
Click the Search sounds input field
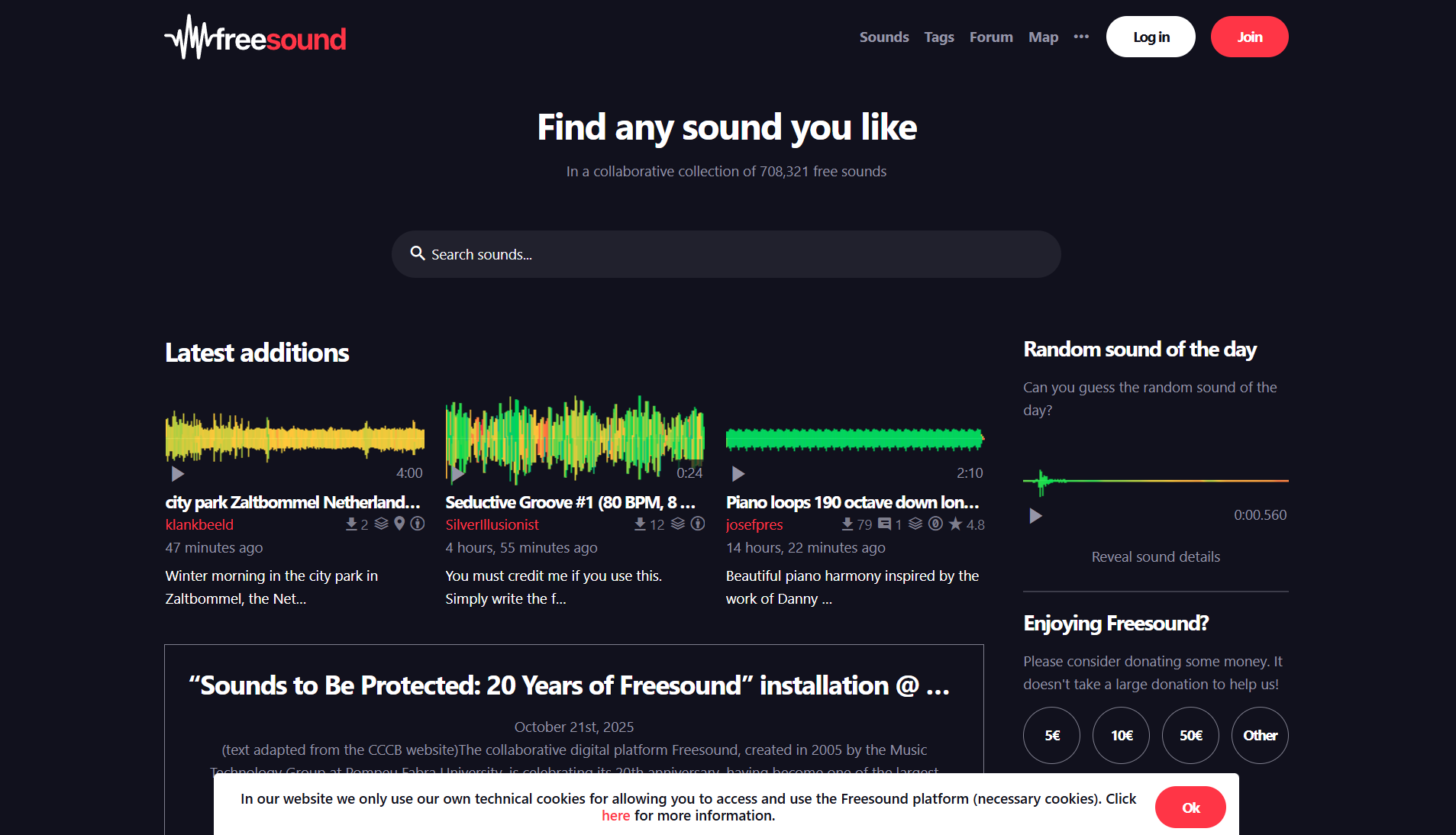725,254
